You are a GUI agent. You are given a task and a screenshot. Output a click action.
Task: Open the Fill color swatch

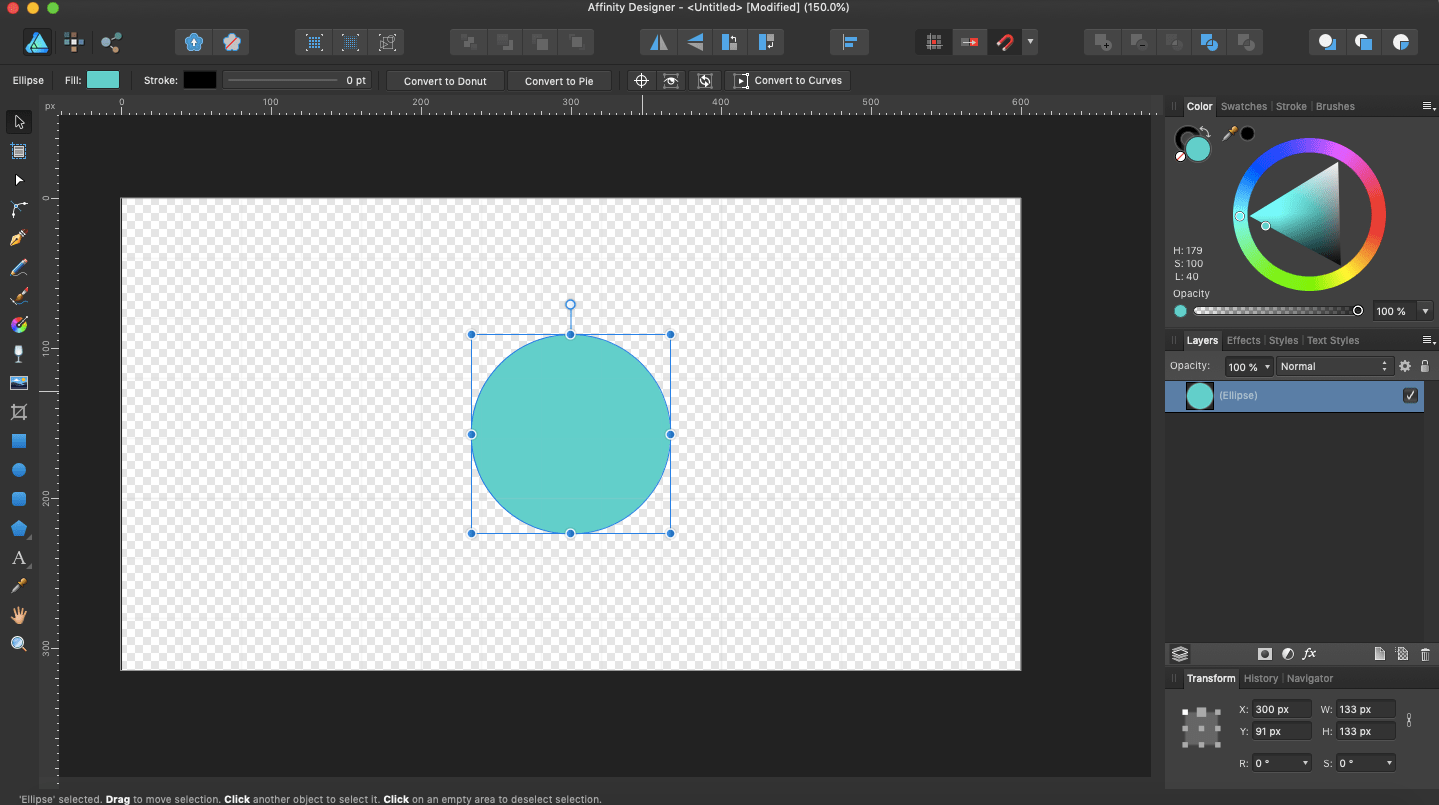click(103, 80)
